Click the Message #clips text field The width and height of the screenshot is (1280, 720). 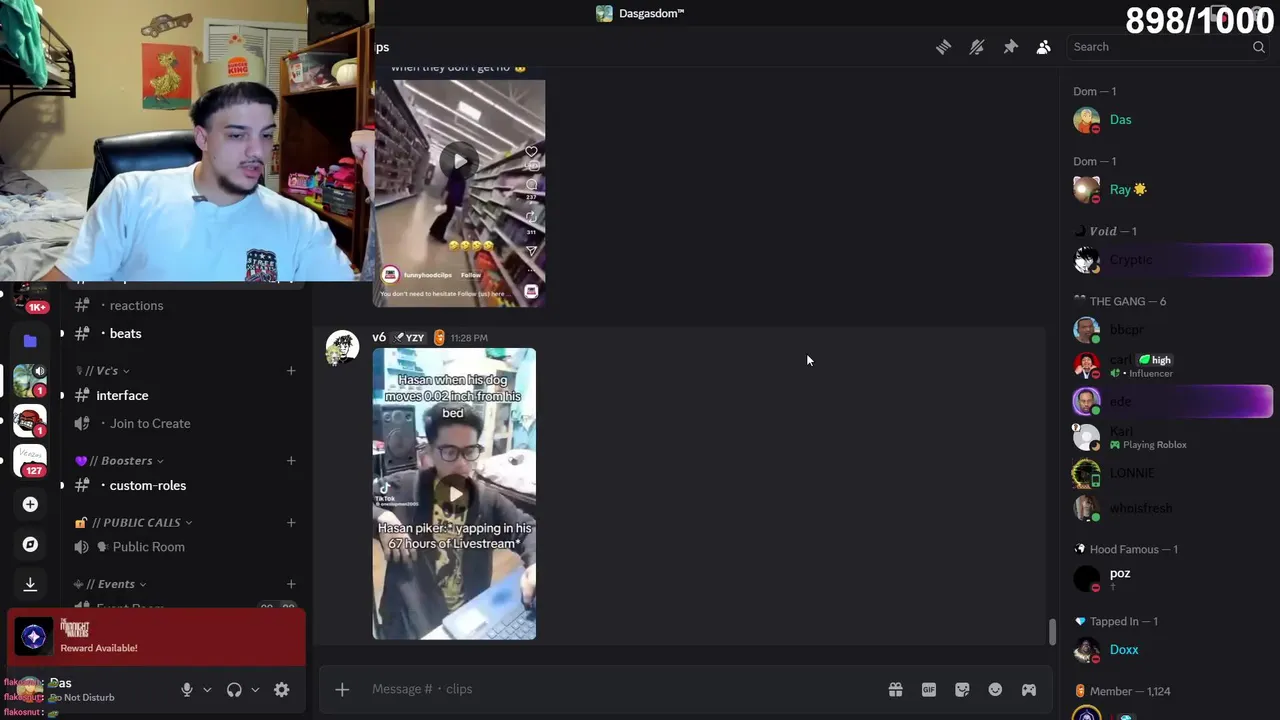click(x=620, y=689)
